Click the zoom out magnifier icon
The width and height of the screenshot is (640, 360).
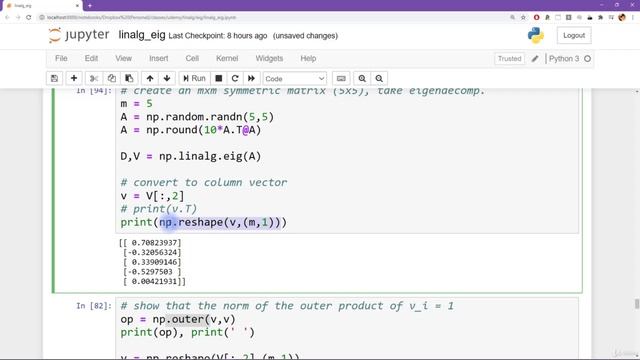click(379, 78)
